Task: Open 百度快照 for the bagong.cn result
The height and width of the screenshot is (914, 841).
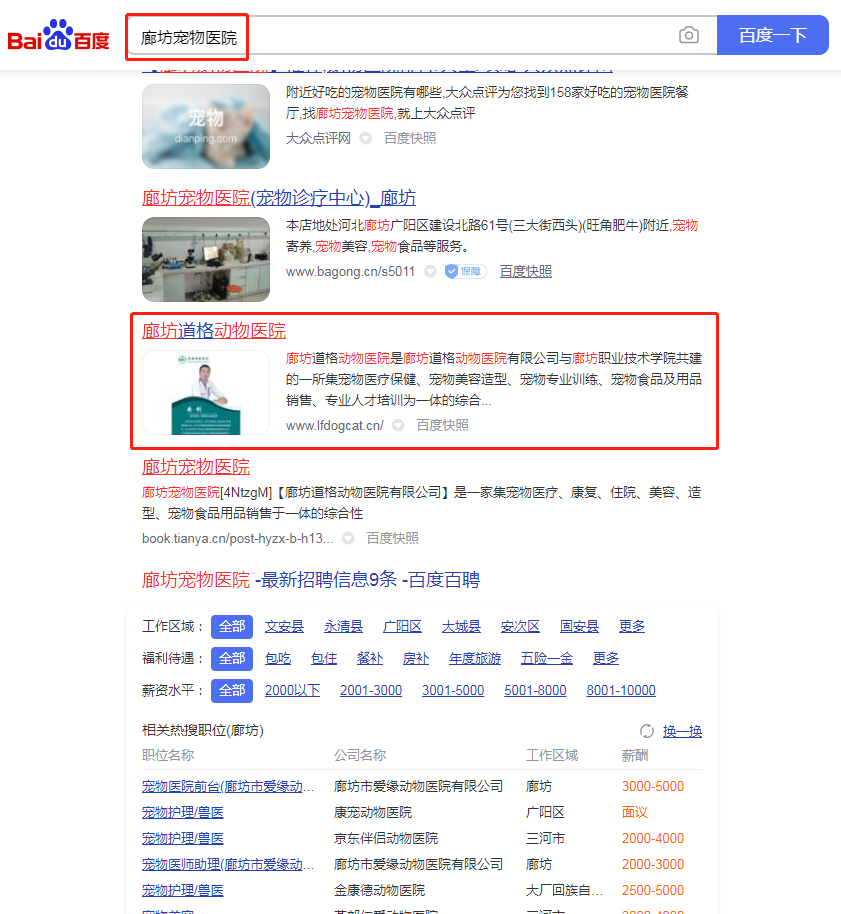Action: coord(526,272)
